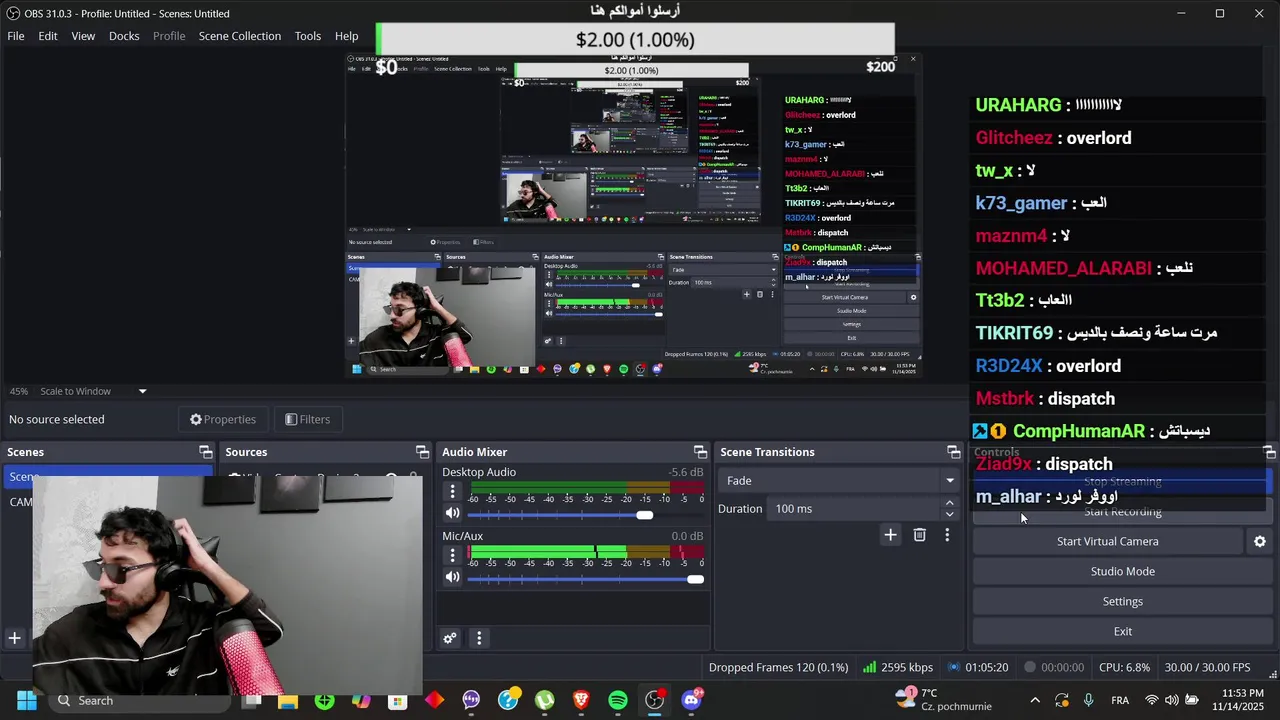Toggle Start Virtual Camera
1280x720 pixels.
pyautogui.click(x=1107, y=541)
